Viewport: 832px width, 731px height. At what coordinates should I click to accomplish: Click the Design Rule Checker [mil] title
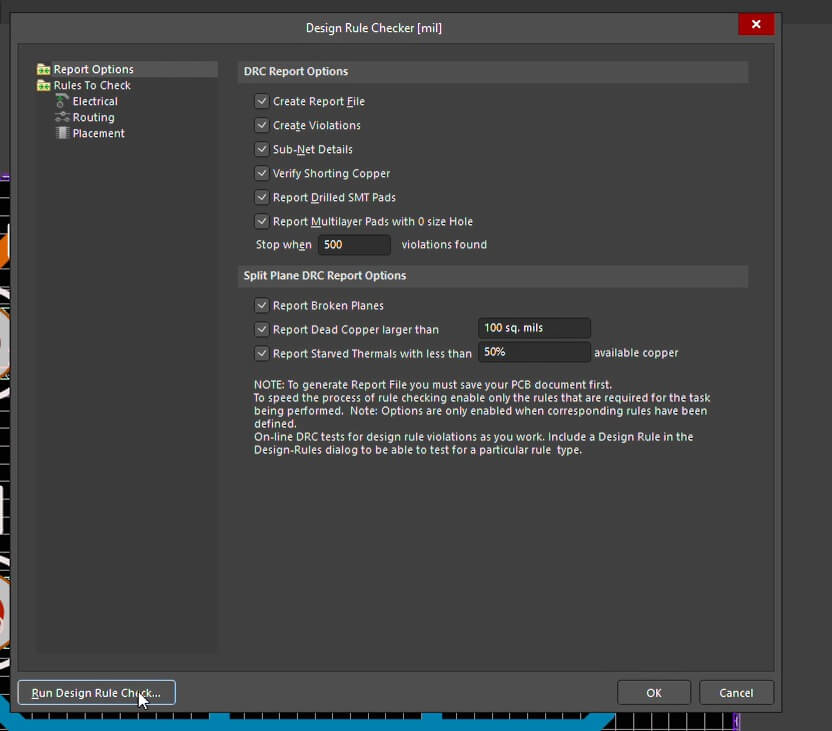[x=374, y=28]
